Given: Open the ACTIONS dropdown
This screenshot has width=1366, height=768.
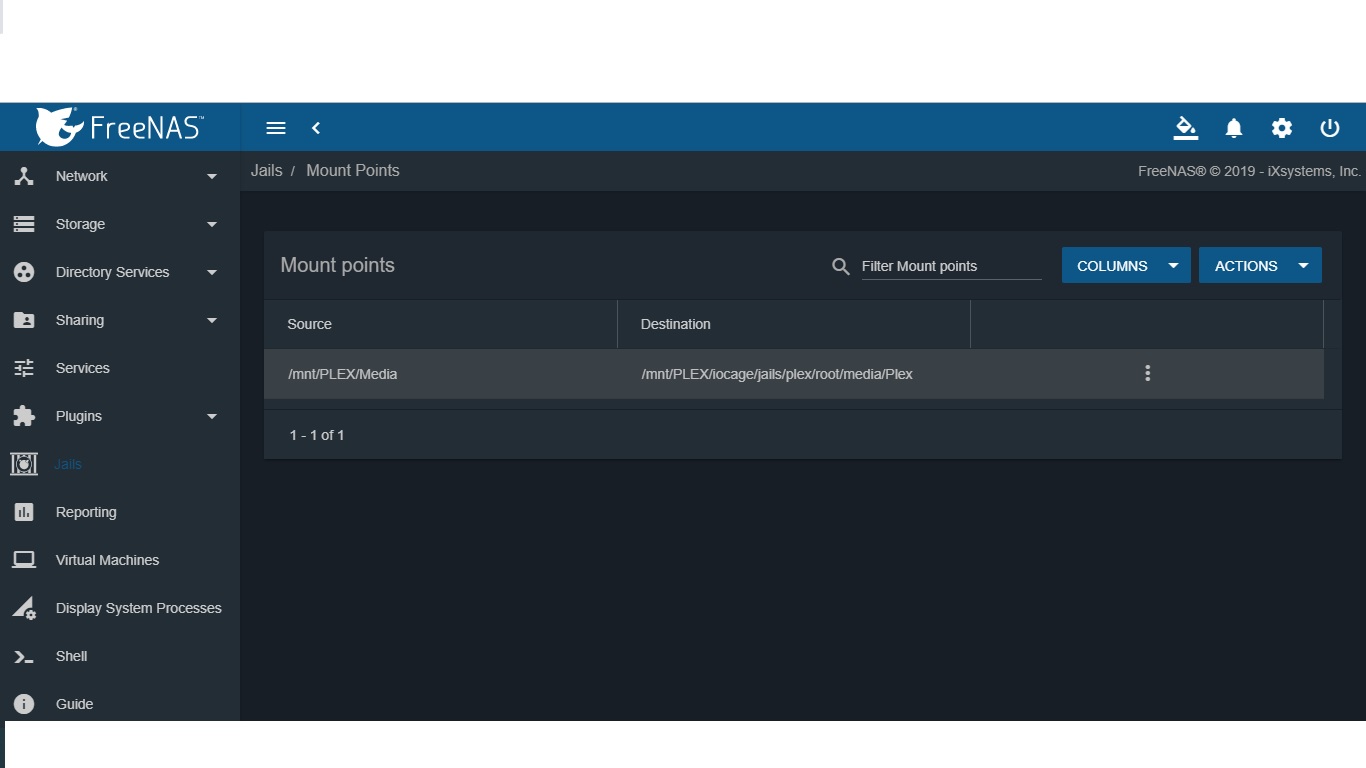Looking at the screenshot, I should pyautogui.click(x=1260, y=266).
